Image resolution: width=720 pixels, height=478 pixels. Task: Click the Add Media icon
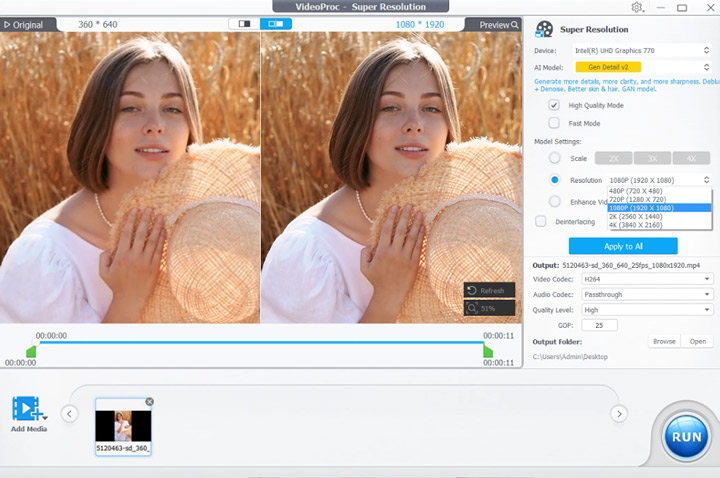click(28, 409)
